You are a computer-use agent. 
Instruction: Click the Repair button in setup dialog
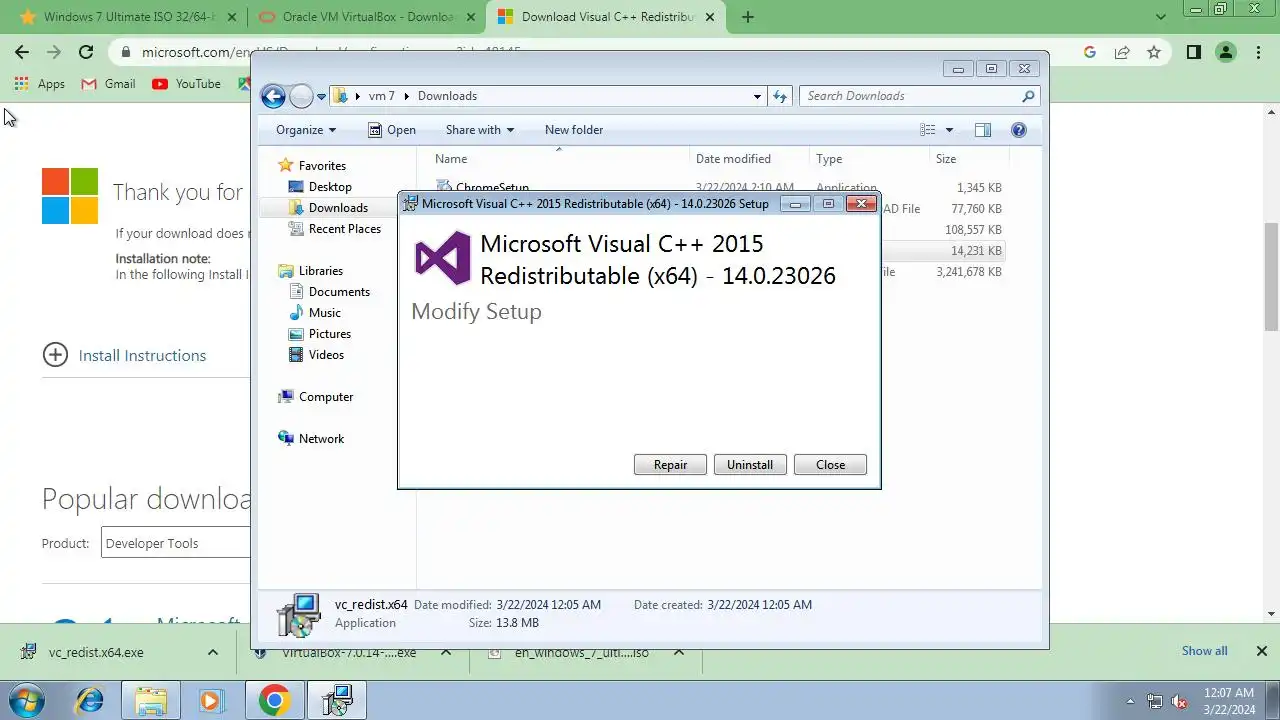(x=670, y=465)
